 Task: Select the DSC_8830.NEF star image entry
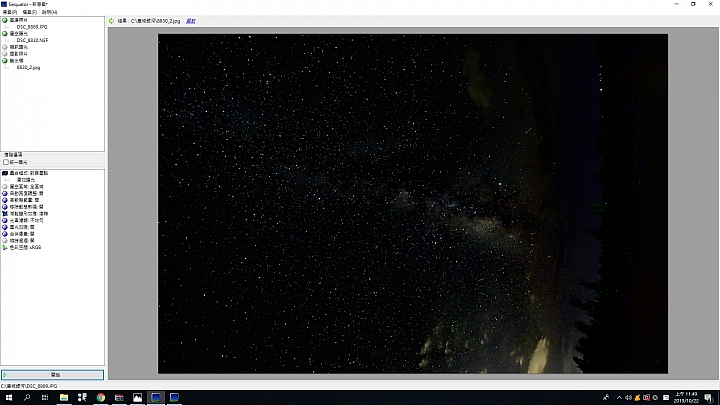click(32, 40)
